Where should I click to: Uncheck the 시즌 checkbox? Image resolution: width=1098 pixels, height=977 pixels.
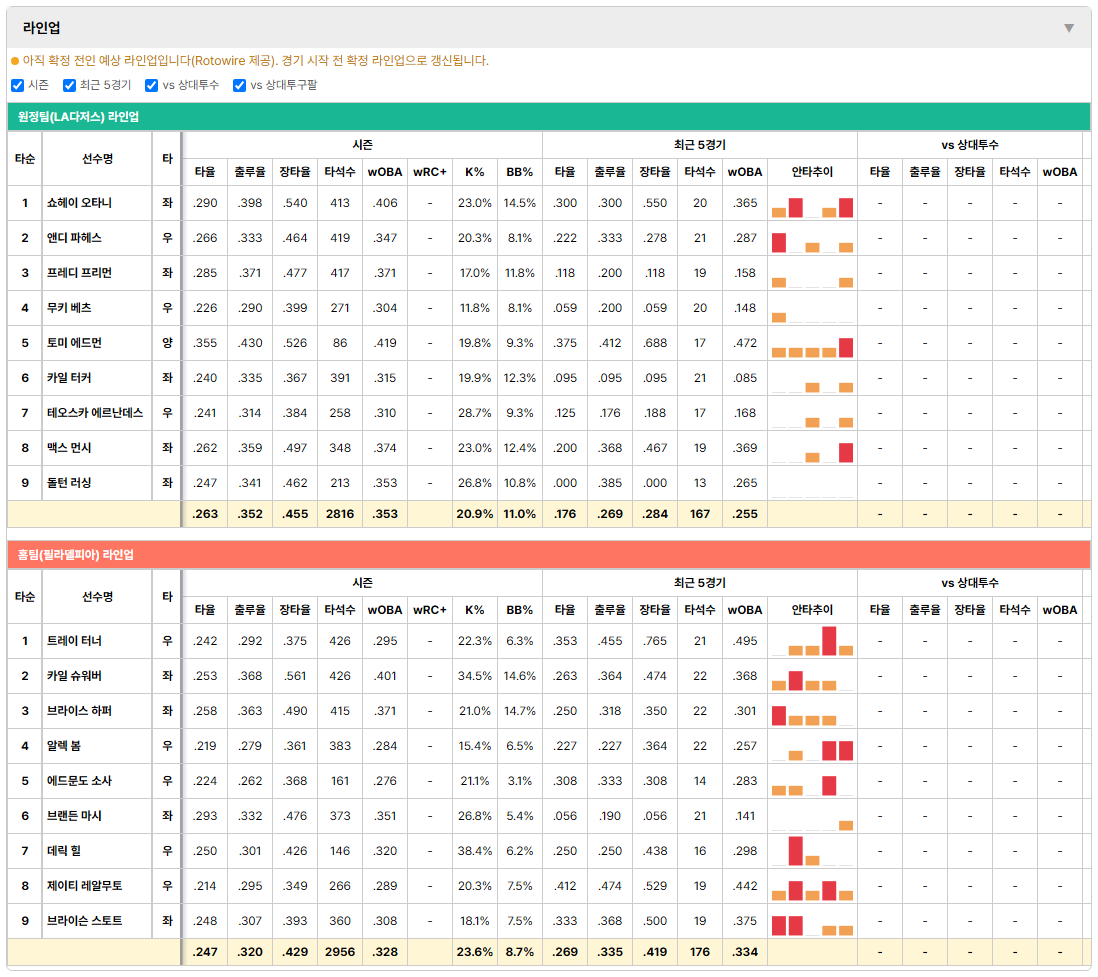click(18, 85)
